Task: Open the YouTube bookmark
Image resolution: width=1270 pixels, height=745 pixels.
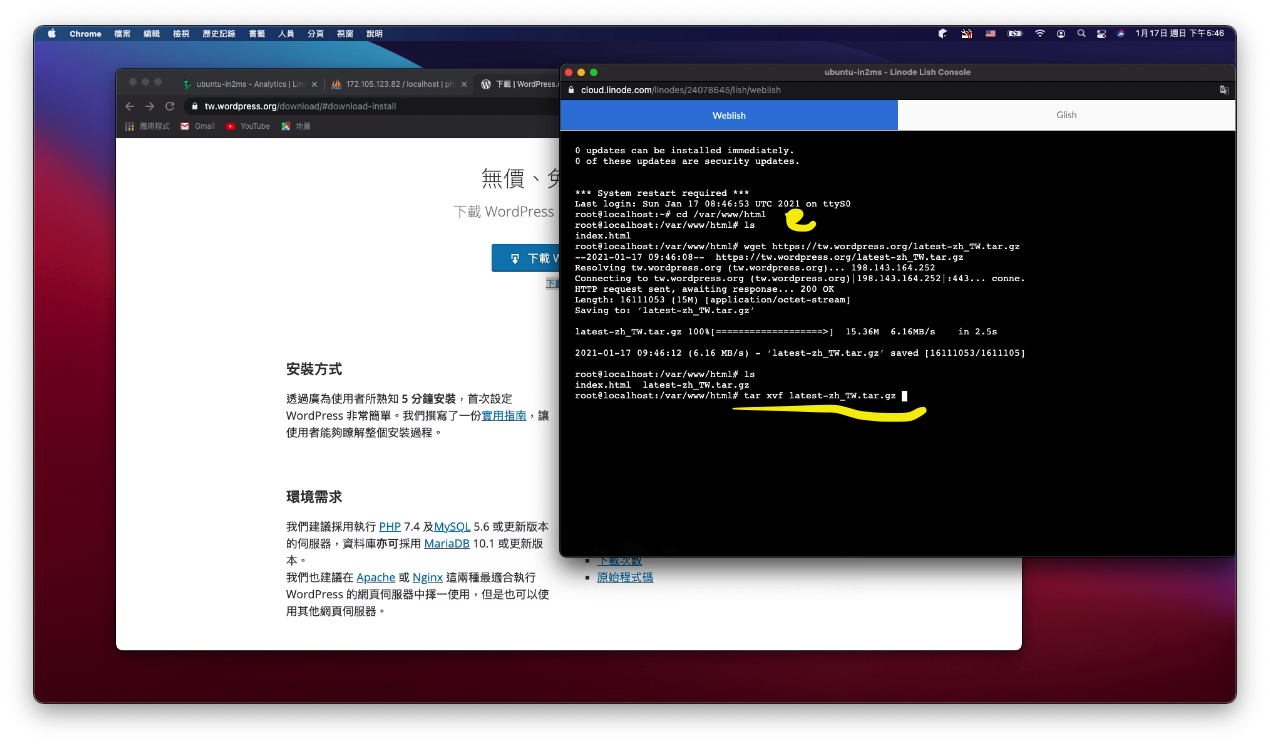Action: pyautogui.click(x=248, y=126)
